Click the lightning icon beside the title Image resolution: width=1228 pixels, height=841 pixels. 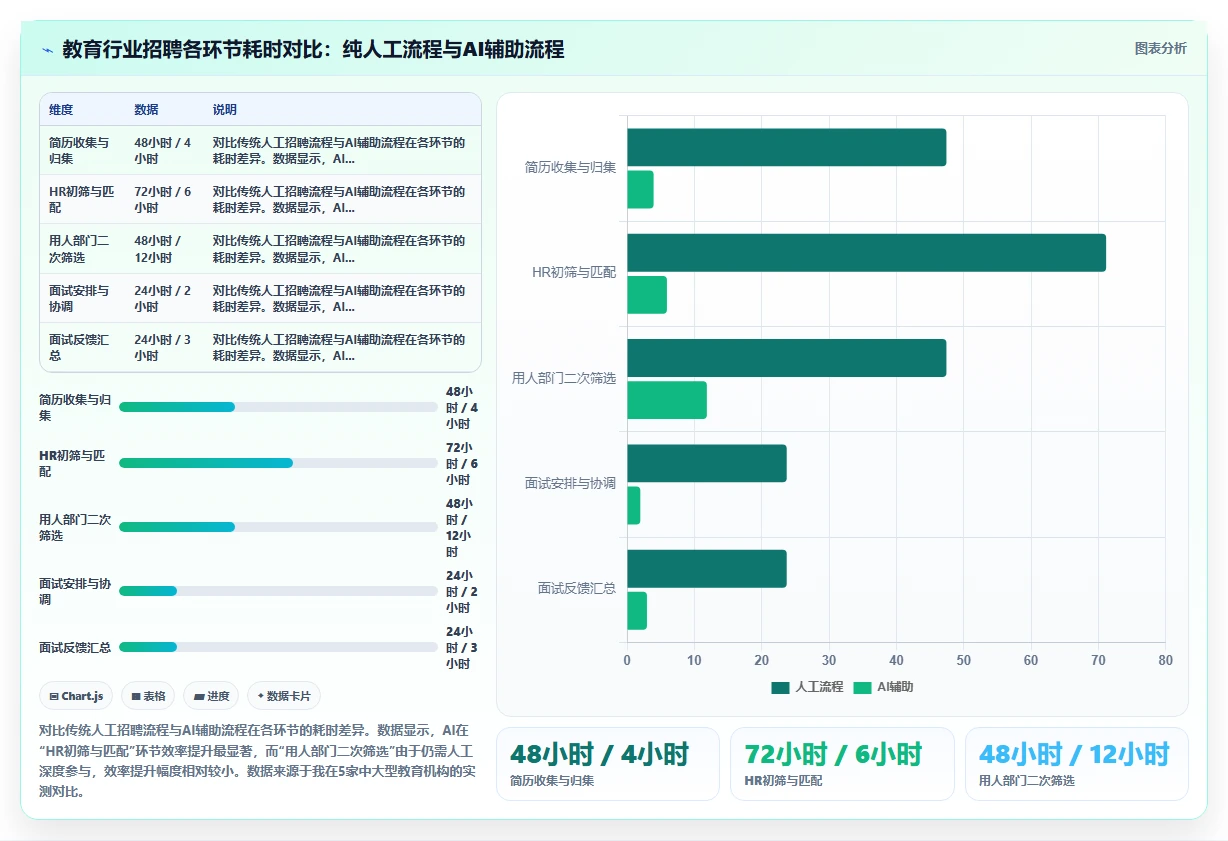pos(47,49)
